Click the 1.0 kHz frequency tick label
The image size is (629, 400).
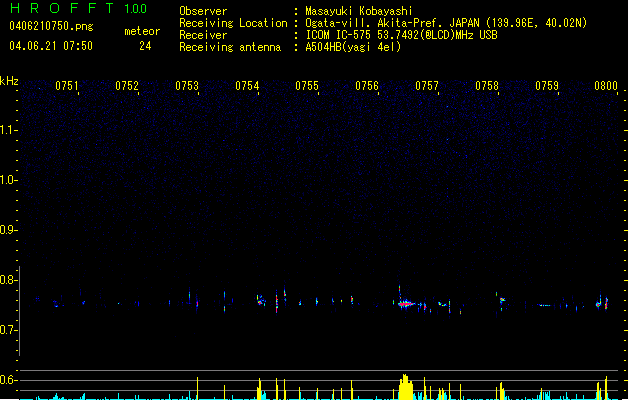7,180
